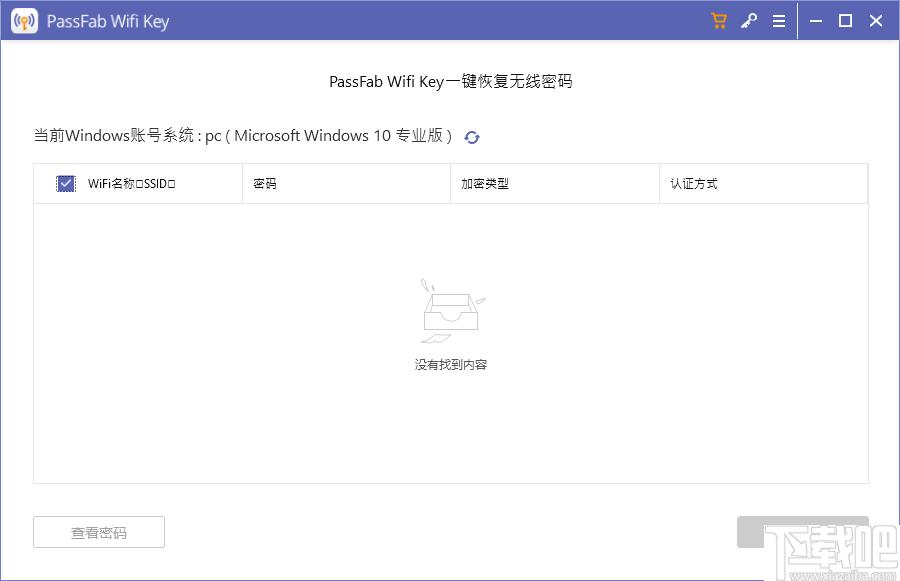900x581 pixels.
Task: Refresh the Windows account system info
Action: pos(472,137)
